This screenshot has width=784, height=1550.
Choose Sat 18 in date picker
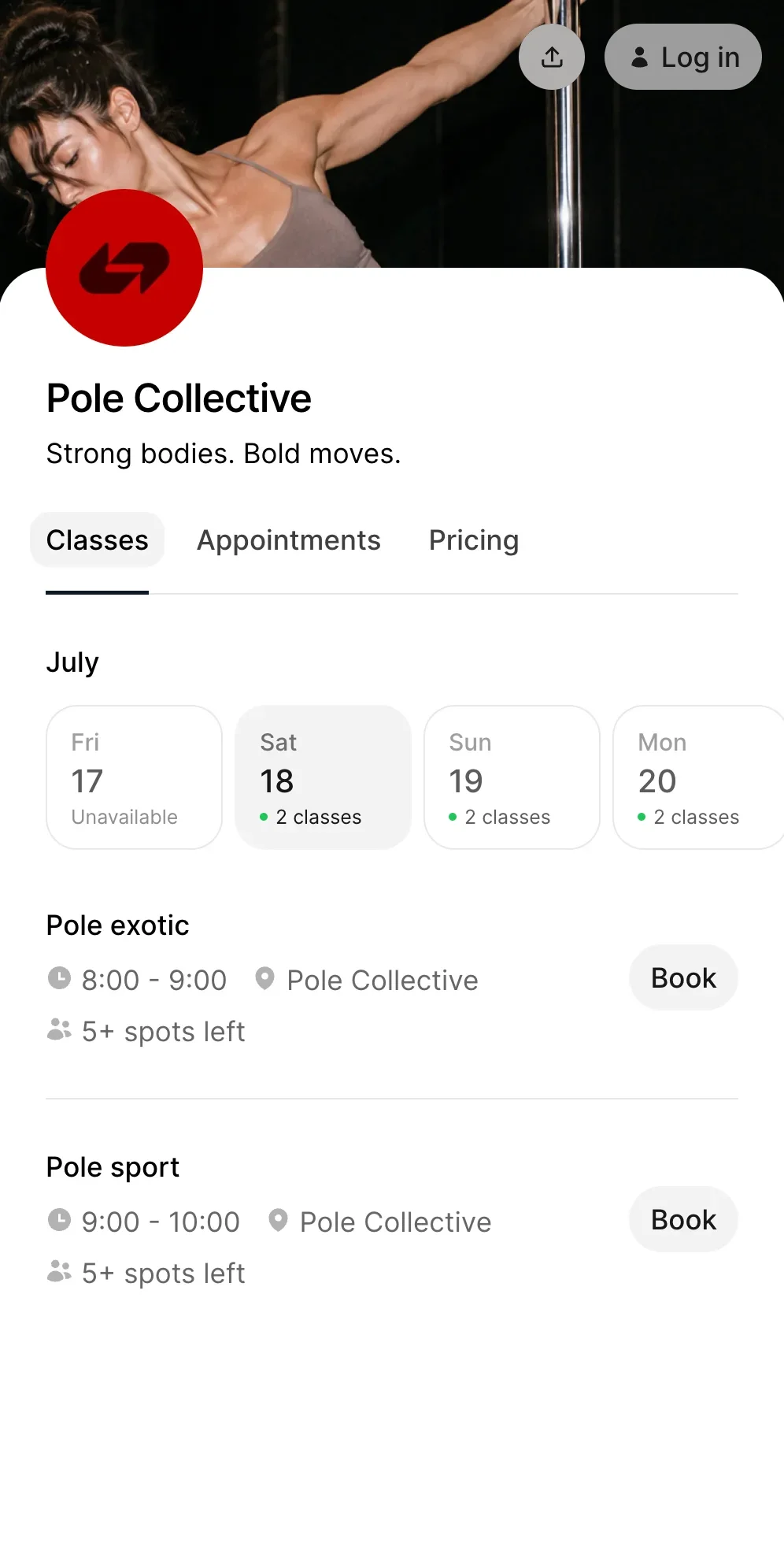tap(324, 777)
